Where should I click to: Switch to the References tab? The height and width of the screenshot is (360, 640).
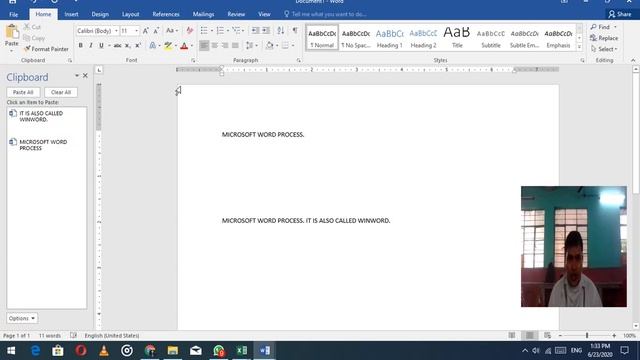[x=166, y=14]
